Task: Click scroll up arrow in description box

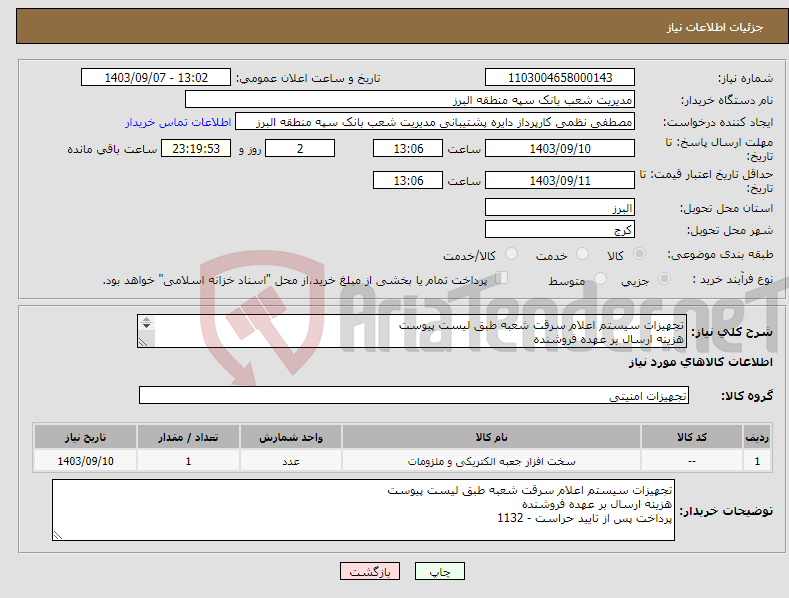Action: coord(146,319)
